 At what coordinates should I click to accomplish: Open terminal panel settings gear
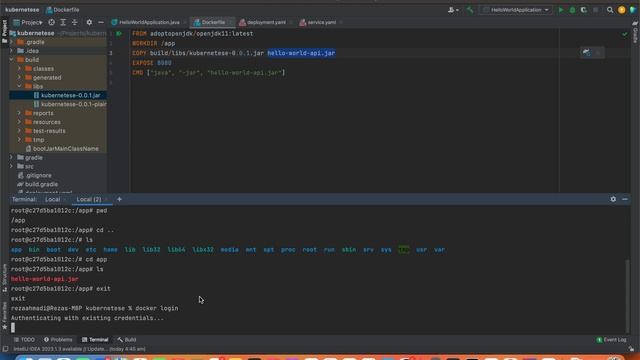pyautogui.click(x=613, y=199)
